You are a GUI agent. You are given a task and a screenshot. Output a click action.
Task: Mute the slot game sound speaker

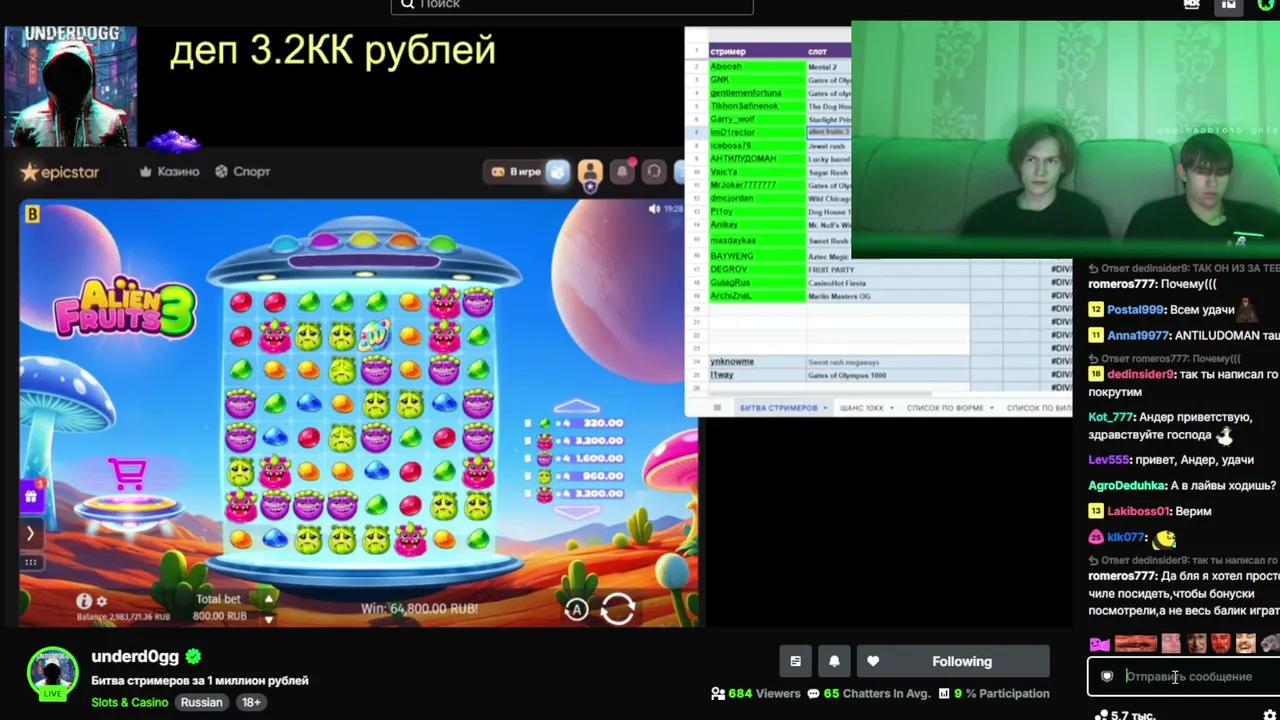click(x=654, y=209)
